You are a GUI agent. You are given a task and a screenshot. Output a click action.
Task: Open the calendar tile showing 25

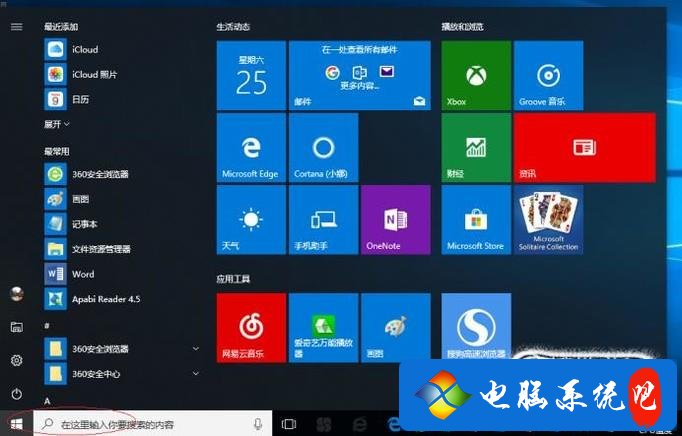(x=251, y=76)
